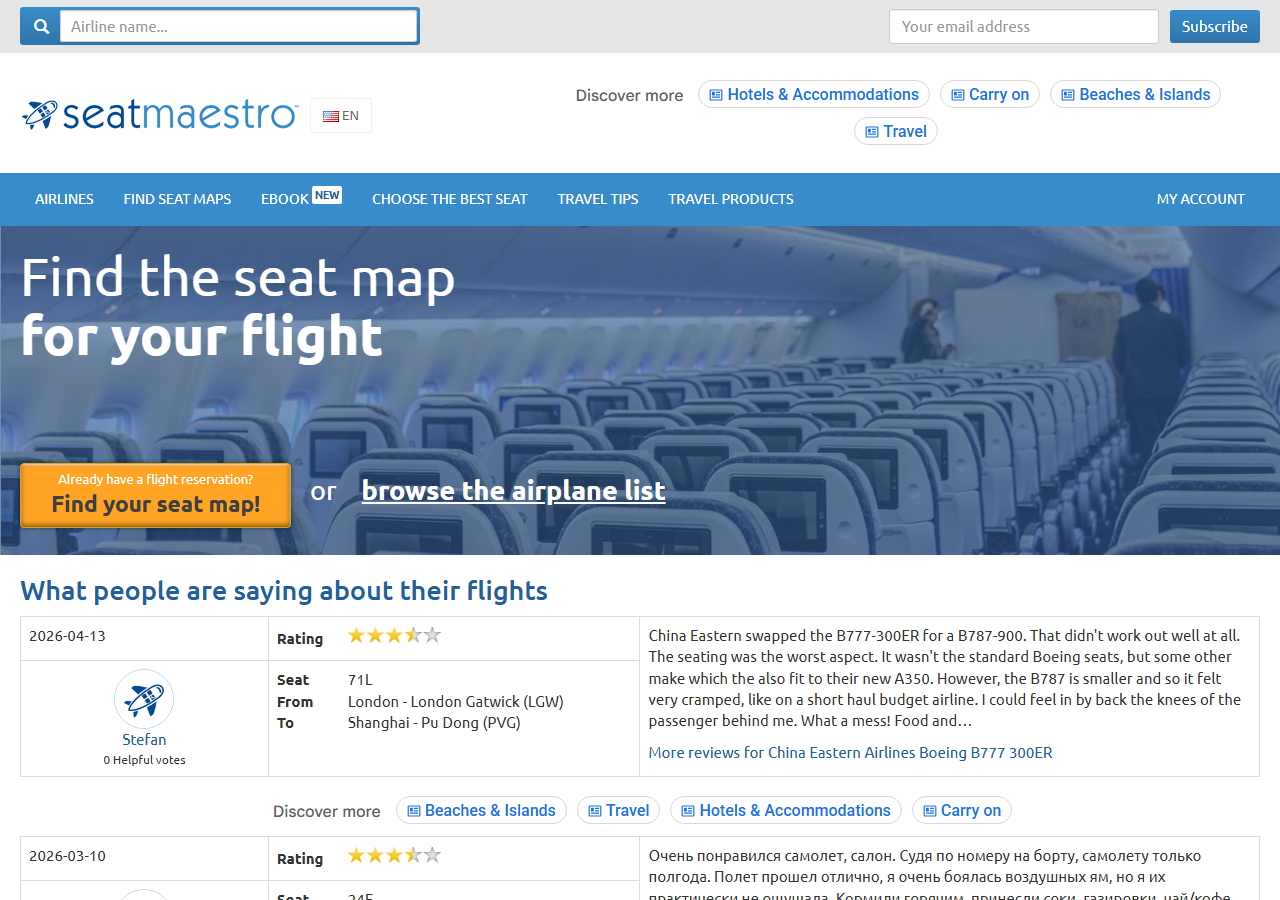Open reviewer Stefan's profile name
1280x900 pixels.
point(144,740)
